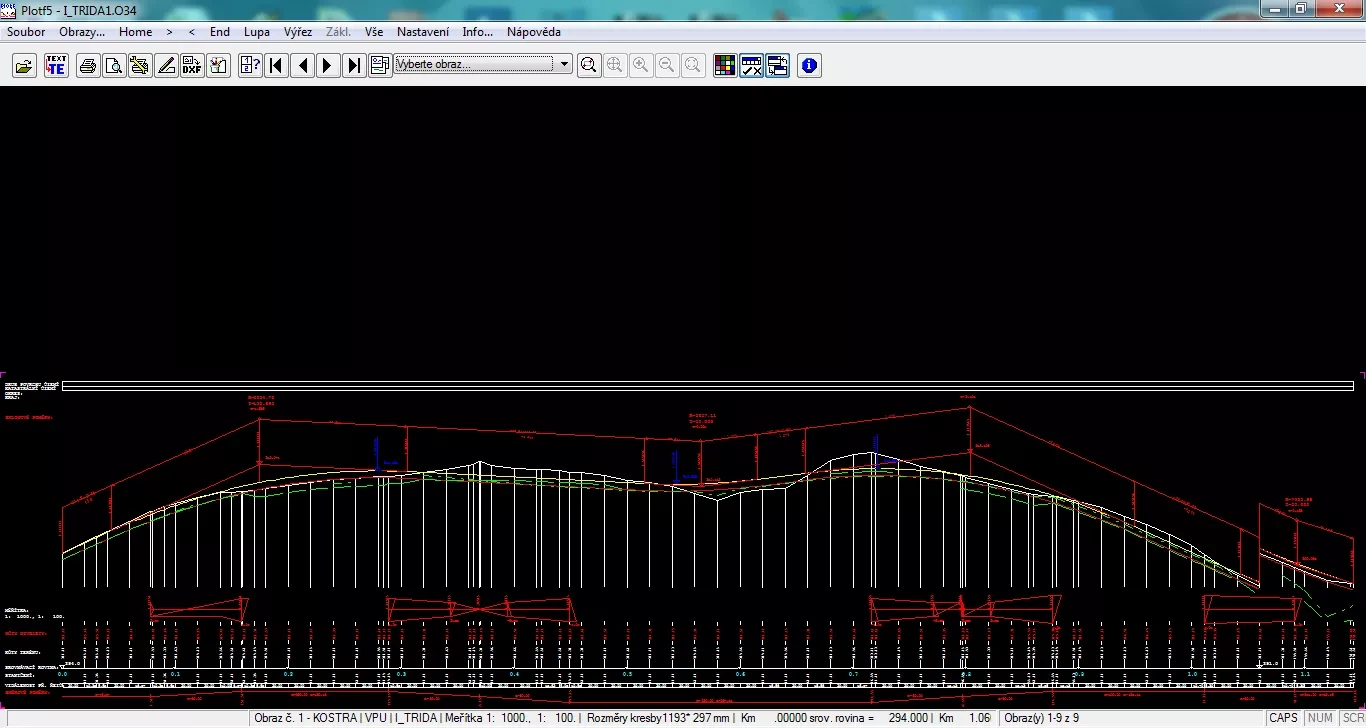Click the TEXT TE editor icon
The image size is (1366, 728).
56,66
